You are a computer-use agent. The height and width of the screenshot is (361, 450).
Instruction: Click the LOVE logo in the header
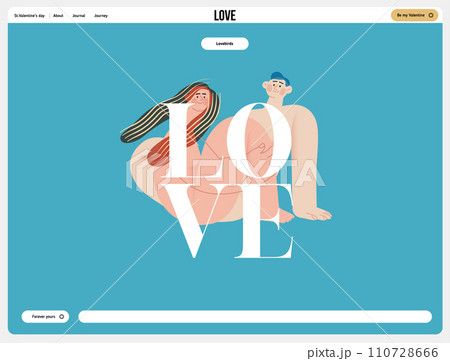tap(225, 15)
